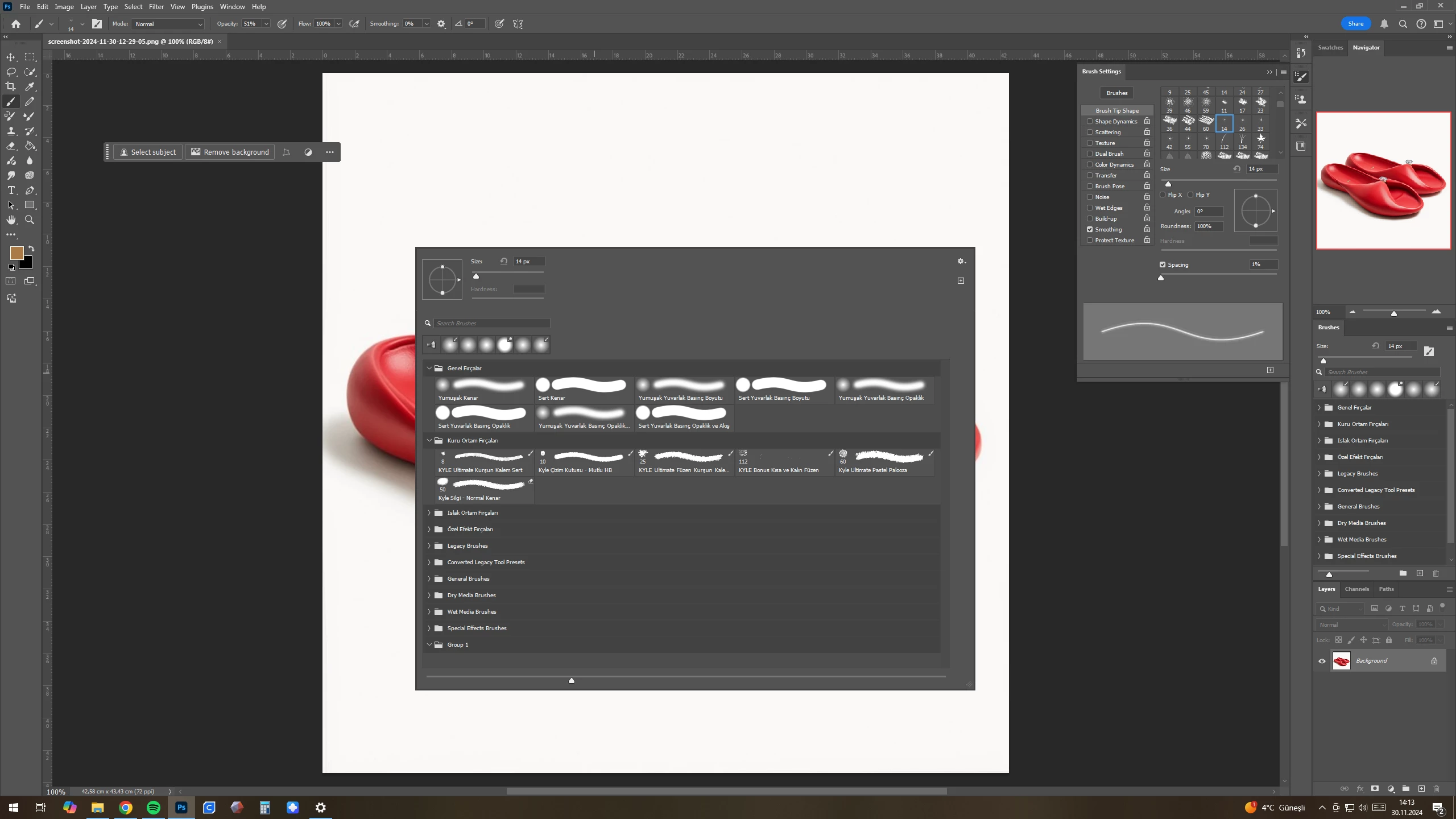Select the Type tool in toolbar
Screen dimensions: 1456x819
[11, 191]
